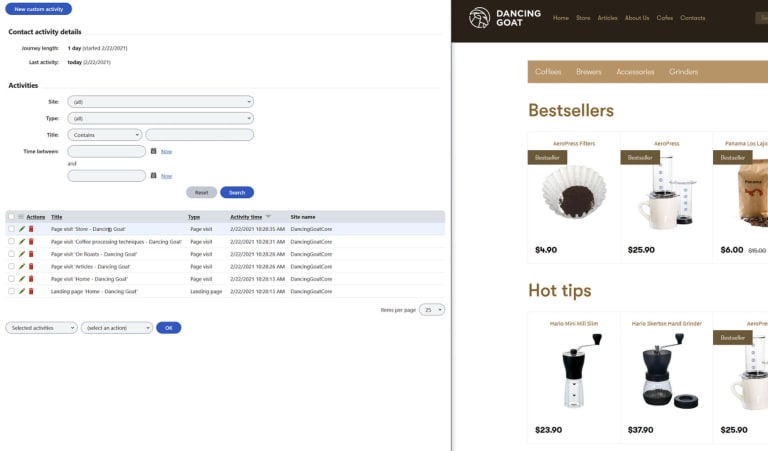Open the Type filter dropdown
This screenshot has width=768, height=451.
click(161, 118)
